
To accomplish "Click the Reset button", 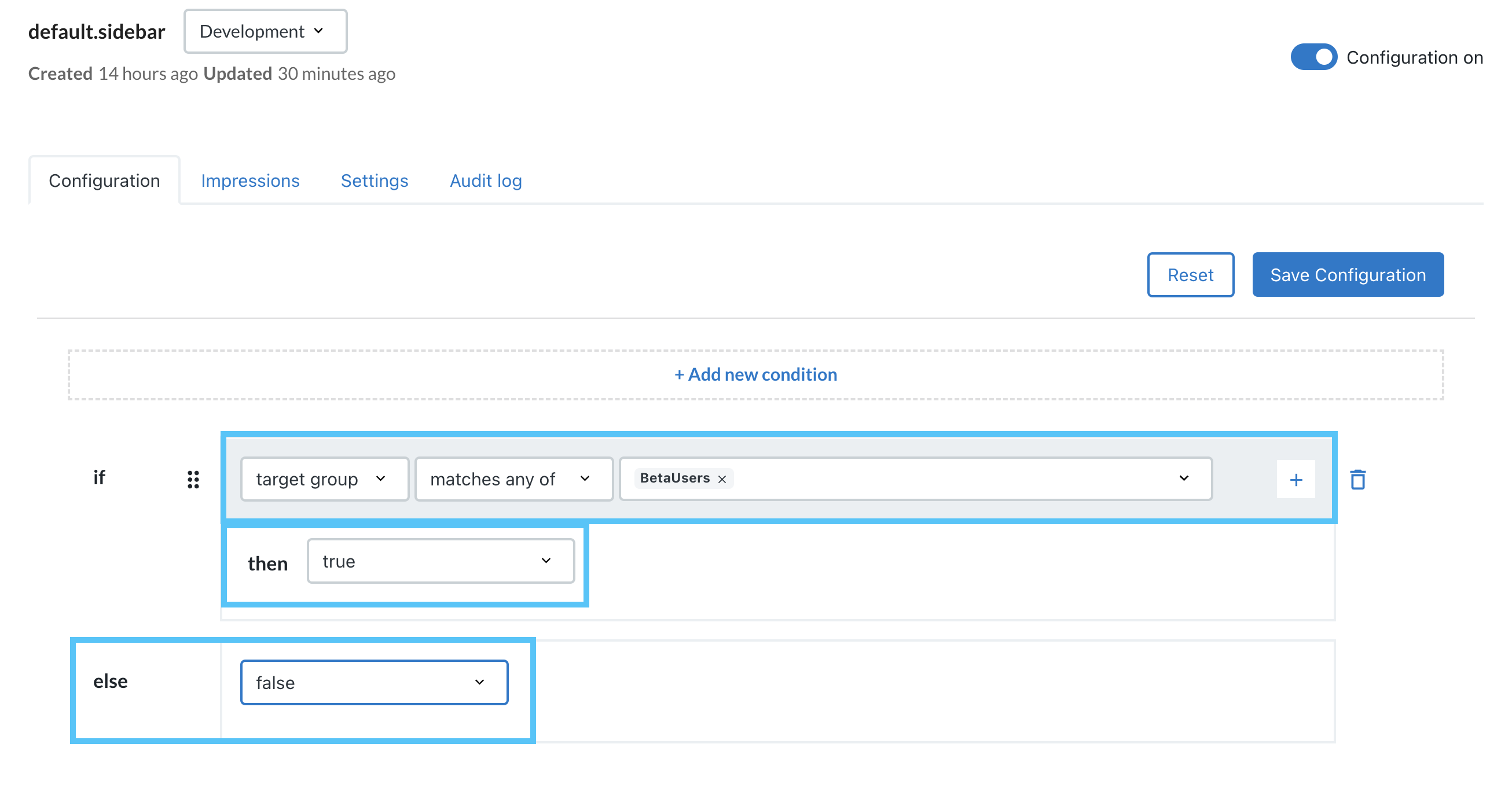I will coord(1190,274).
